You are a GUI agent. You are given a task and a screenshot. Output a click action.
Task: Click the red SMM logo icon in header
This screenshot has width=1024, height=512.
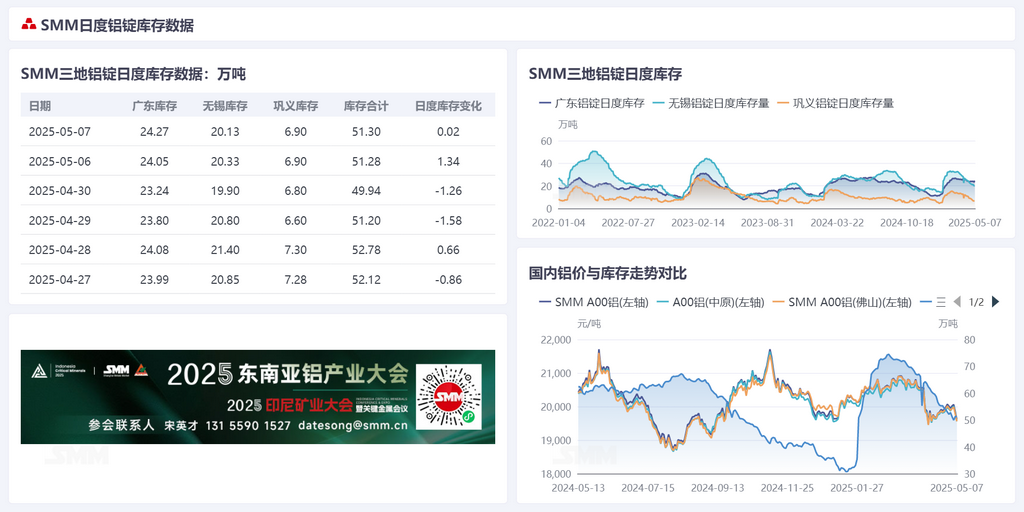[29, 25]
